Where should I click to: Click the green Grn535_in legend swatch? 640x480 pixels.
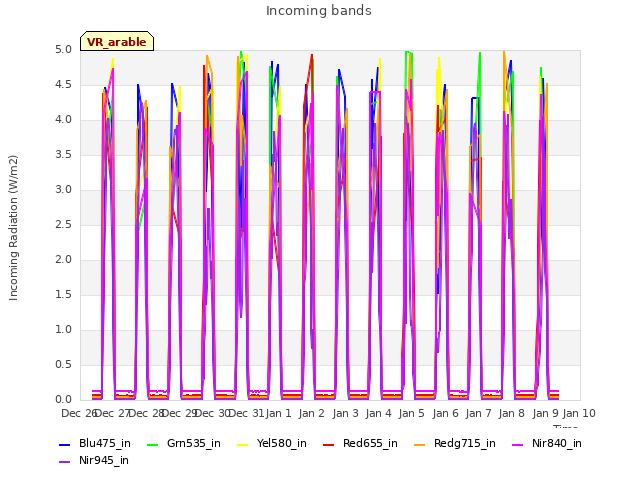(x=153, y=444)
